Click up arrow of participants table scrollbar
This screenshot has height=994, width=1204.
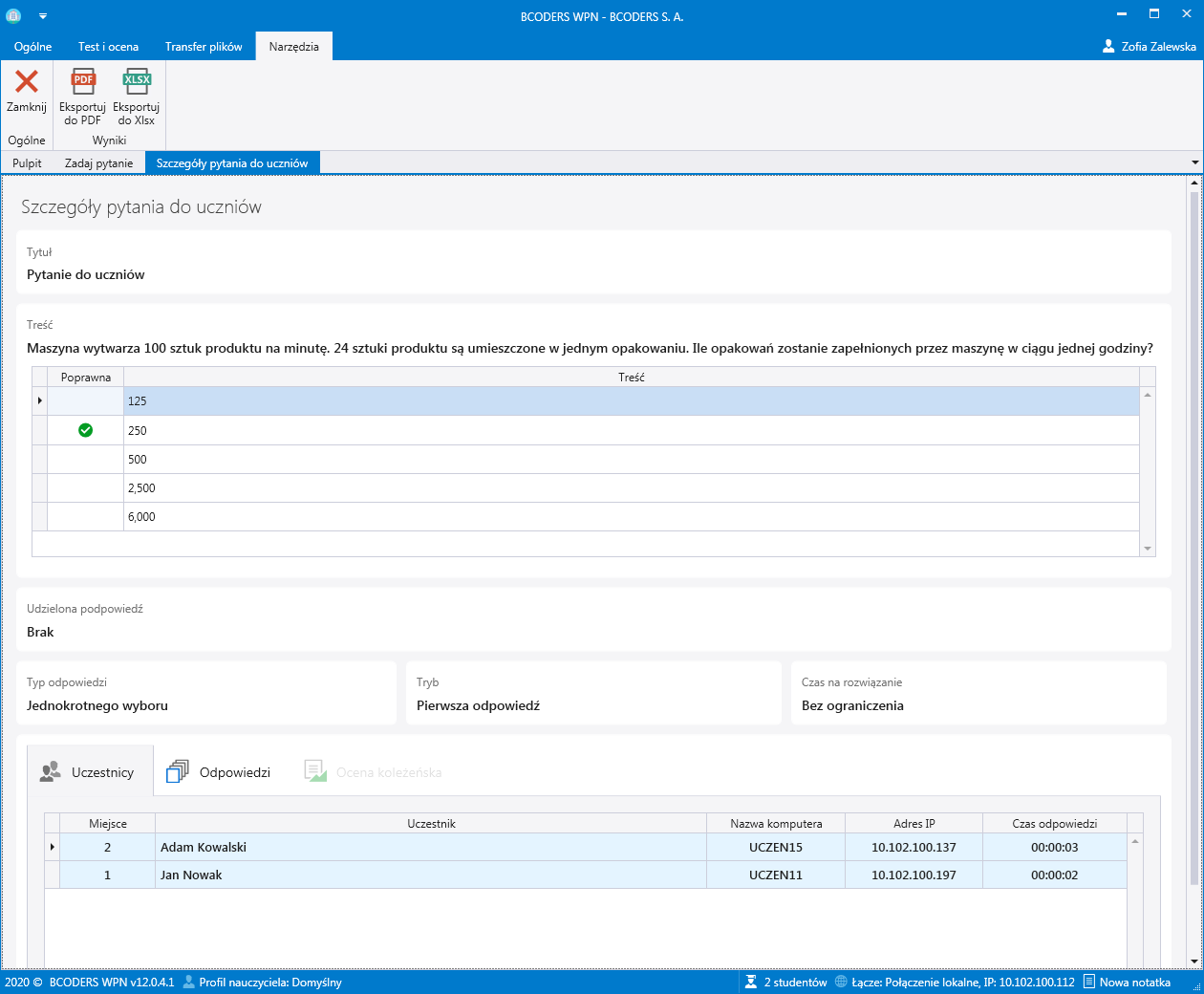(x=1135, y=841)
